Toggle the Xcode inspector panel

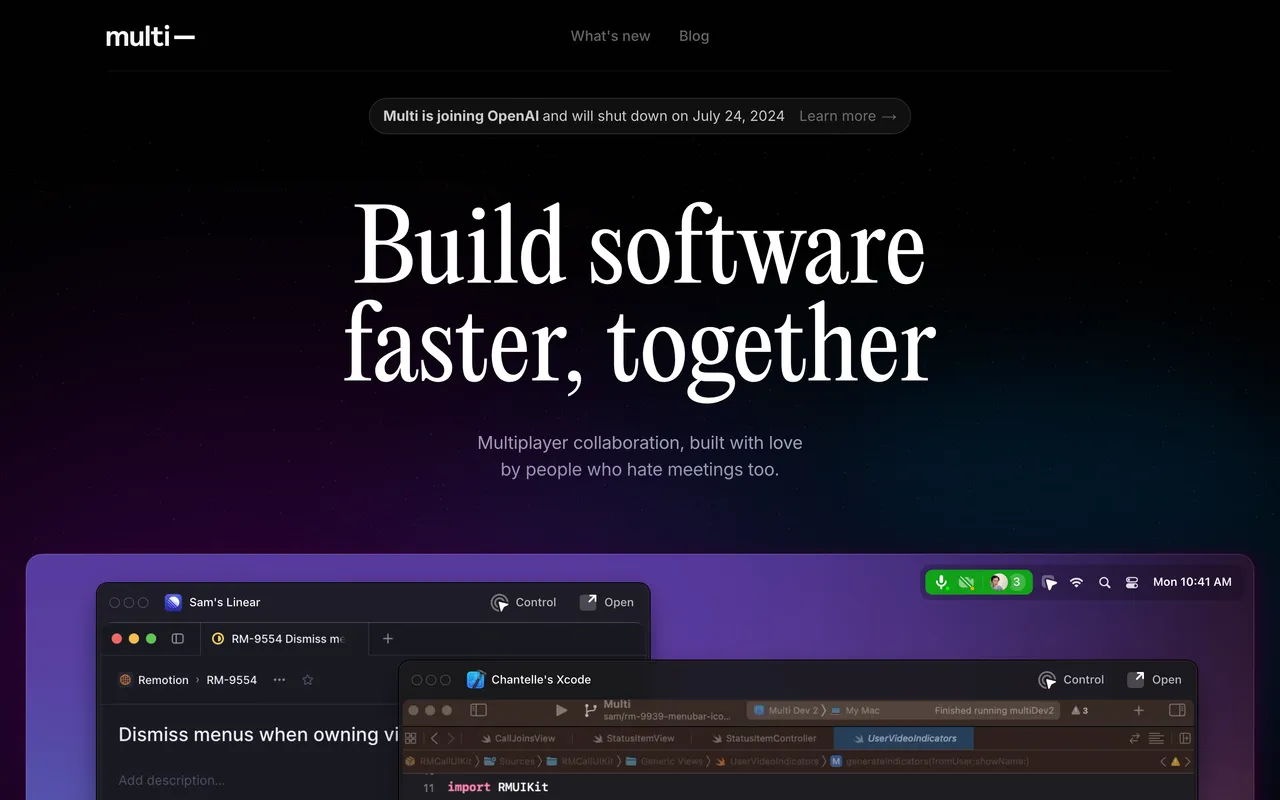pyautogui.click(x=1177, y=710)
